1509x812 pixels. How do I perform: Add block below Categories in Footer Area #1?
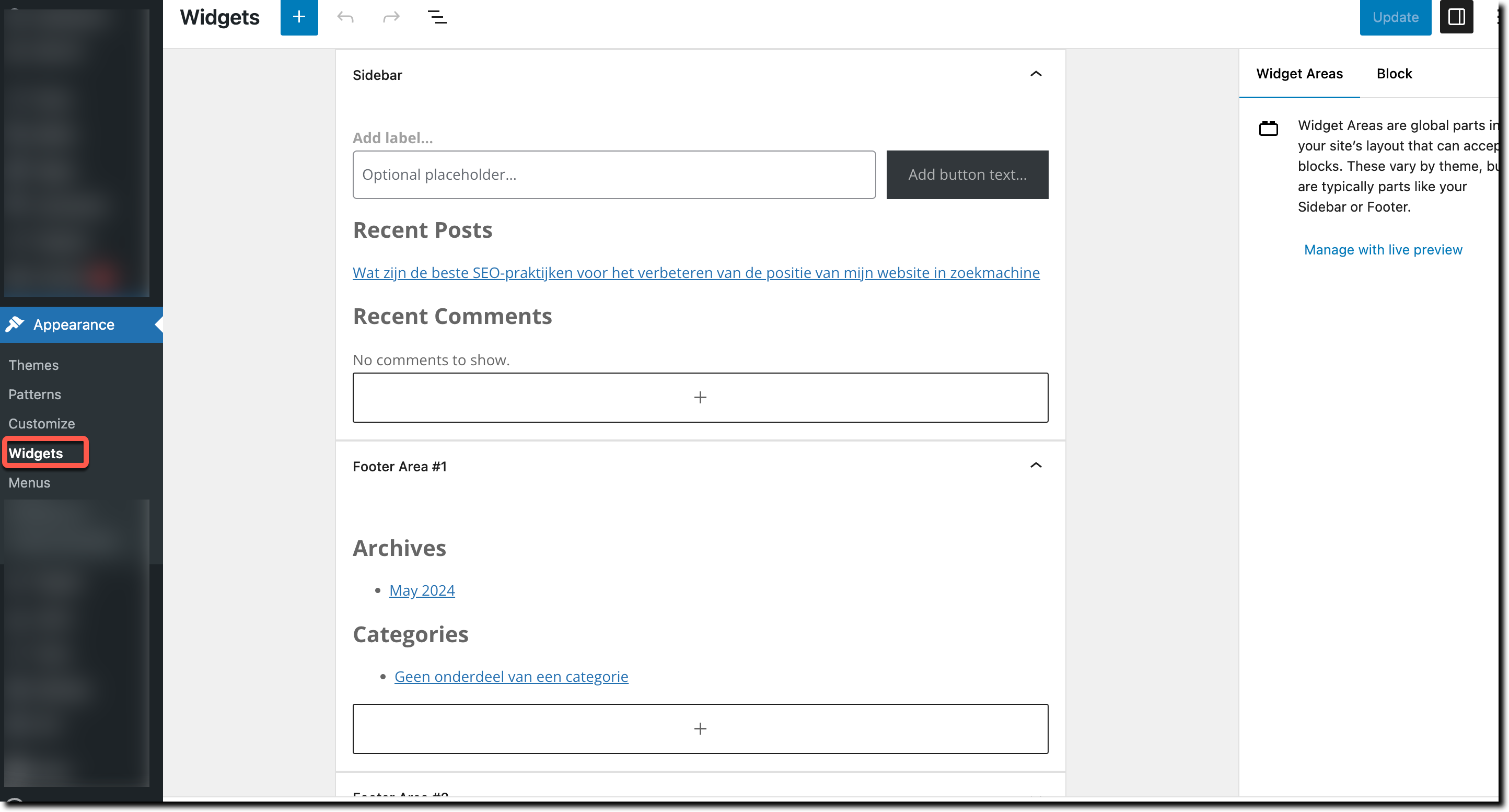pyautogui.click(x=700, y=728)
